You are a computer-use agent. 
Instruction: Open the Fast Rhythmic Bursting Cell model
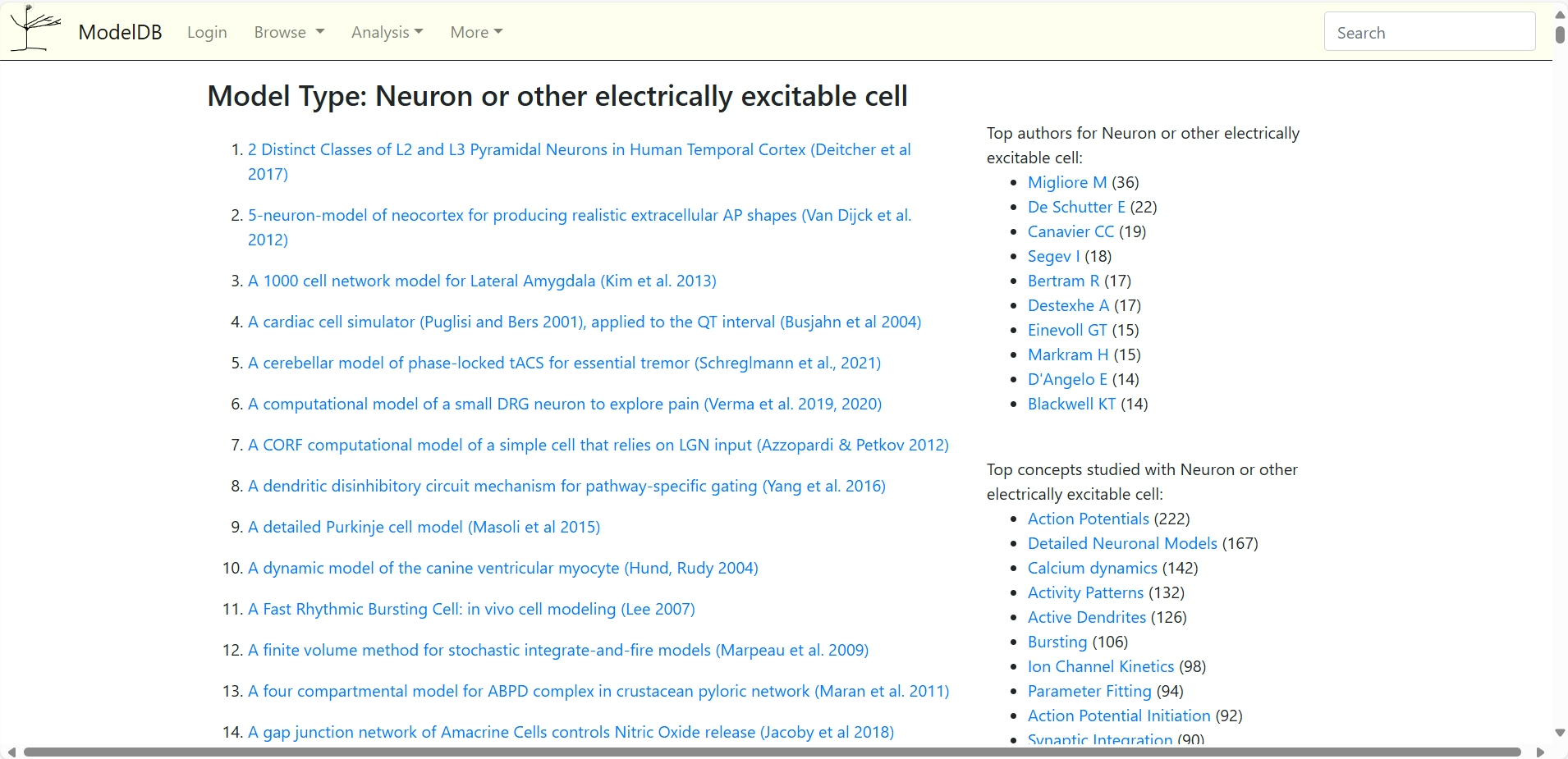click(471, 609)
